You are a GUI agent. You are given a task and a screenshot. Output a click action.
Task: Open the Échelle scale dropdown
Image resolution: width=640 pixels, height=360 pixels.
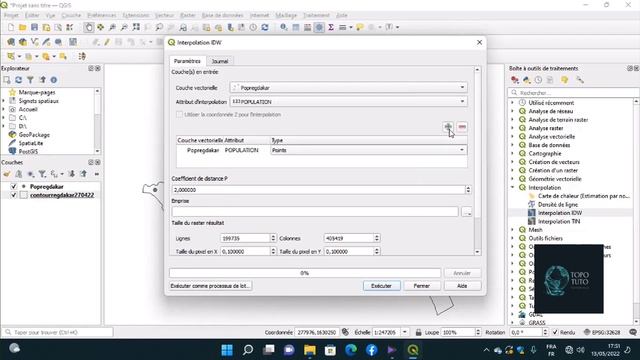pos(404,333)
